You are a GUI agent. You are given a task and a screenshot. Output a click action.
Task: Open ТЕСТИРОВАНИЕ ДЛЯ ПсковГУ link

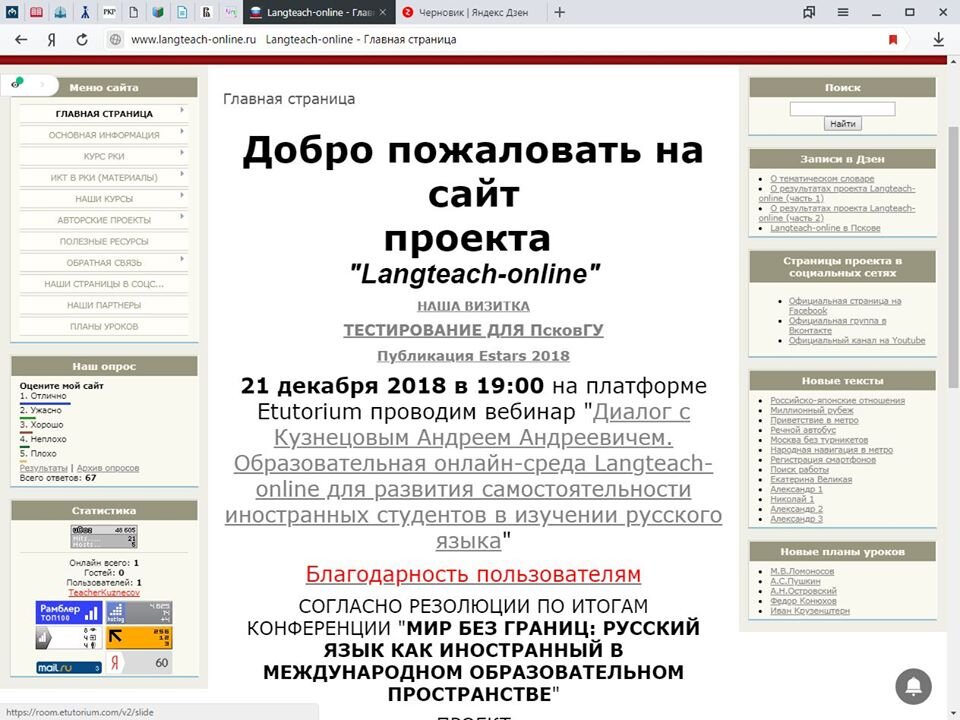click(473, 330)
